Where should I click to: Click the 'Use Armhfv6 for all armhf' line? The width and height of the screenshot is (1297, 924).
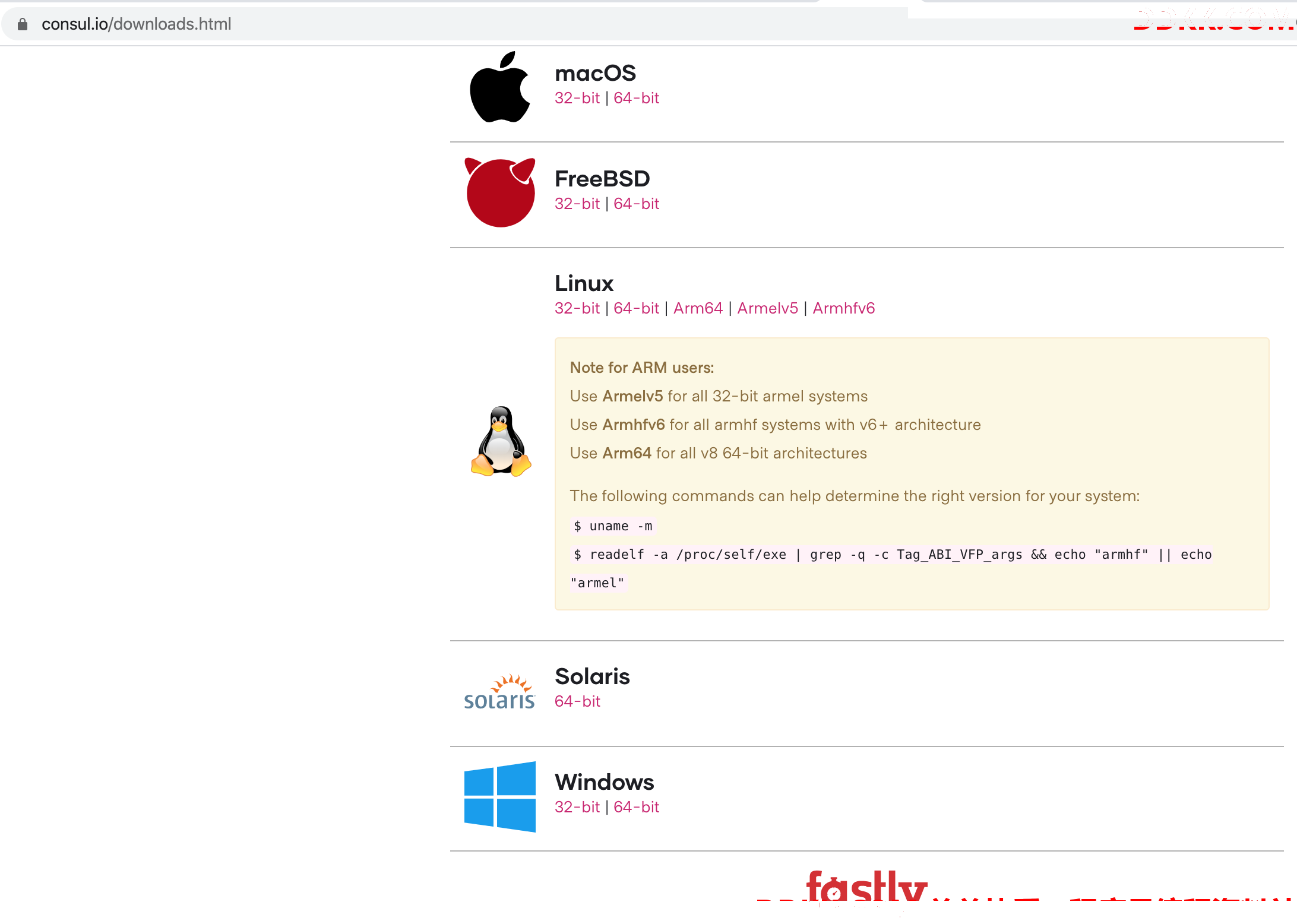pyautogui.click(x=775, y=425)
